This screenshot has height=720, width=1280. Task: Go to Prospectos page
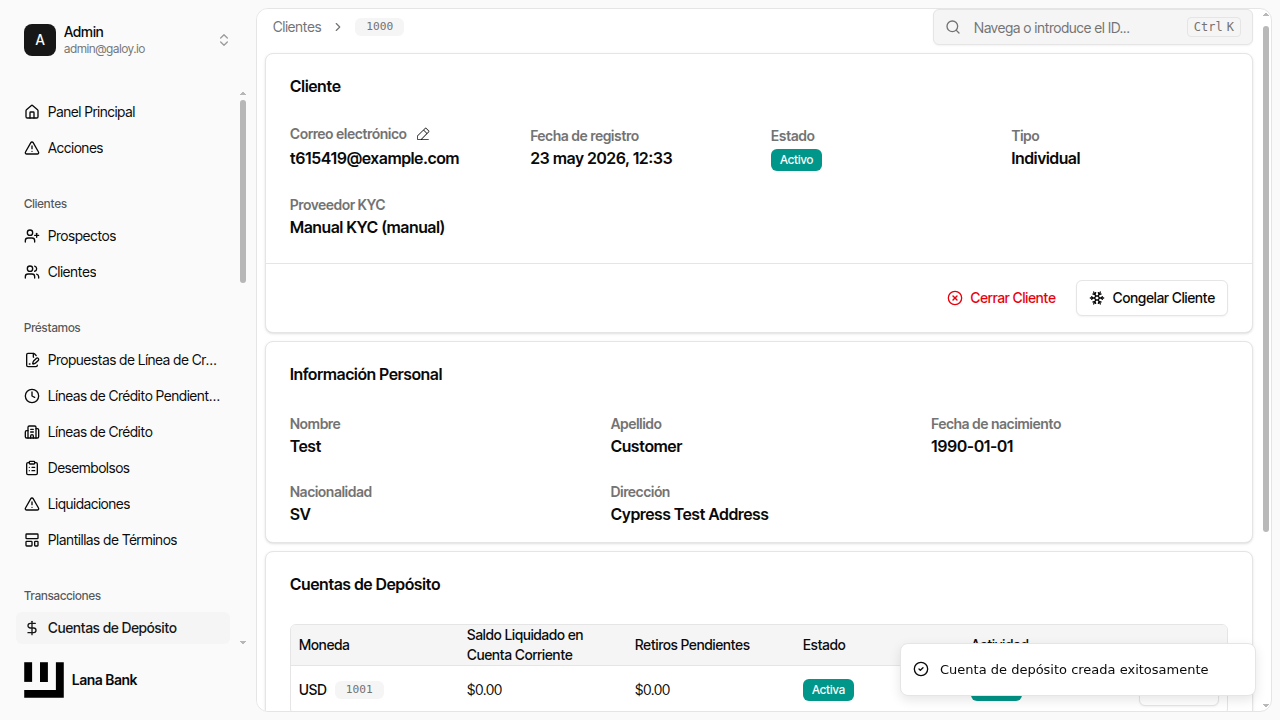click(x=123, y=236)
